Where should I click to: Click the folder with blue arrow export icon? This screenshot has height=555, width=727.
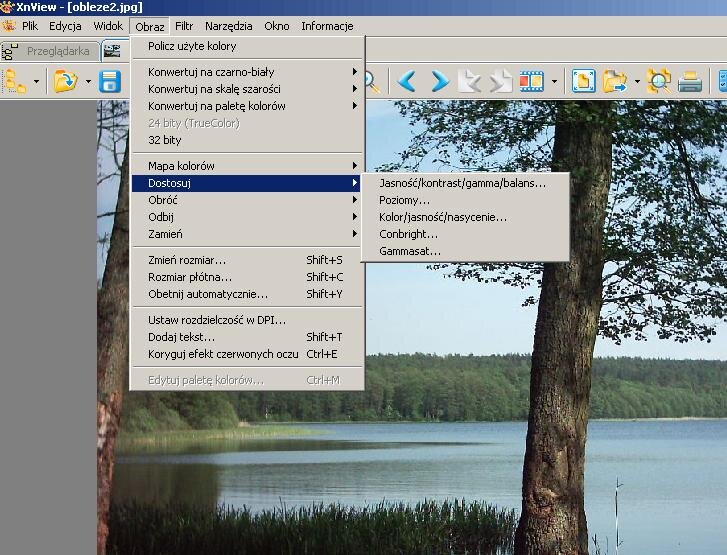(x=615, y=81)
